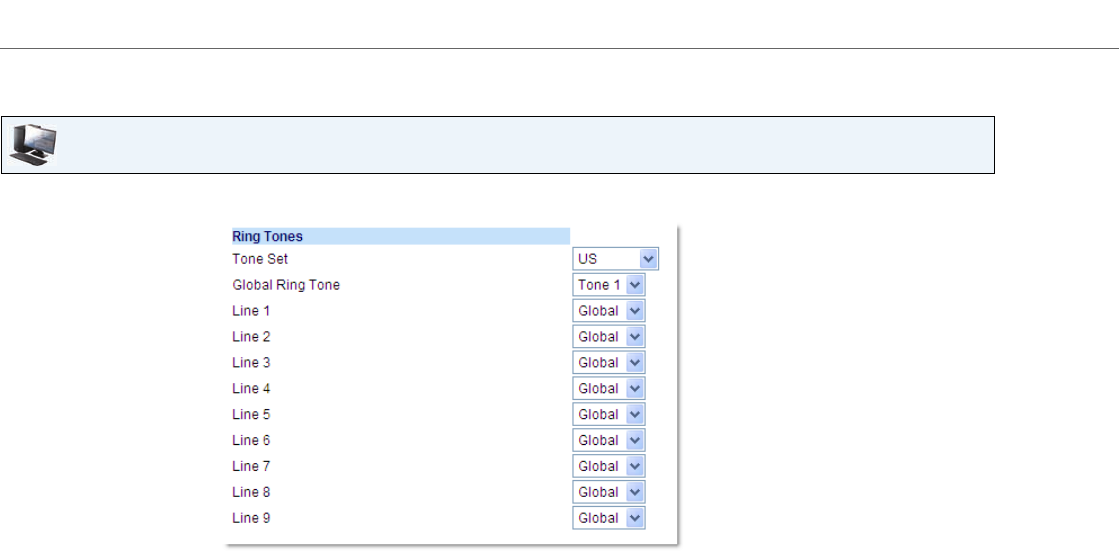Expand the Line 1 ring tone dropdown
Viewport: 1119px width, 551px height.
tap(609, 310)
